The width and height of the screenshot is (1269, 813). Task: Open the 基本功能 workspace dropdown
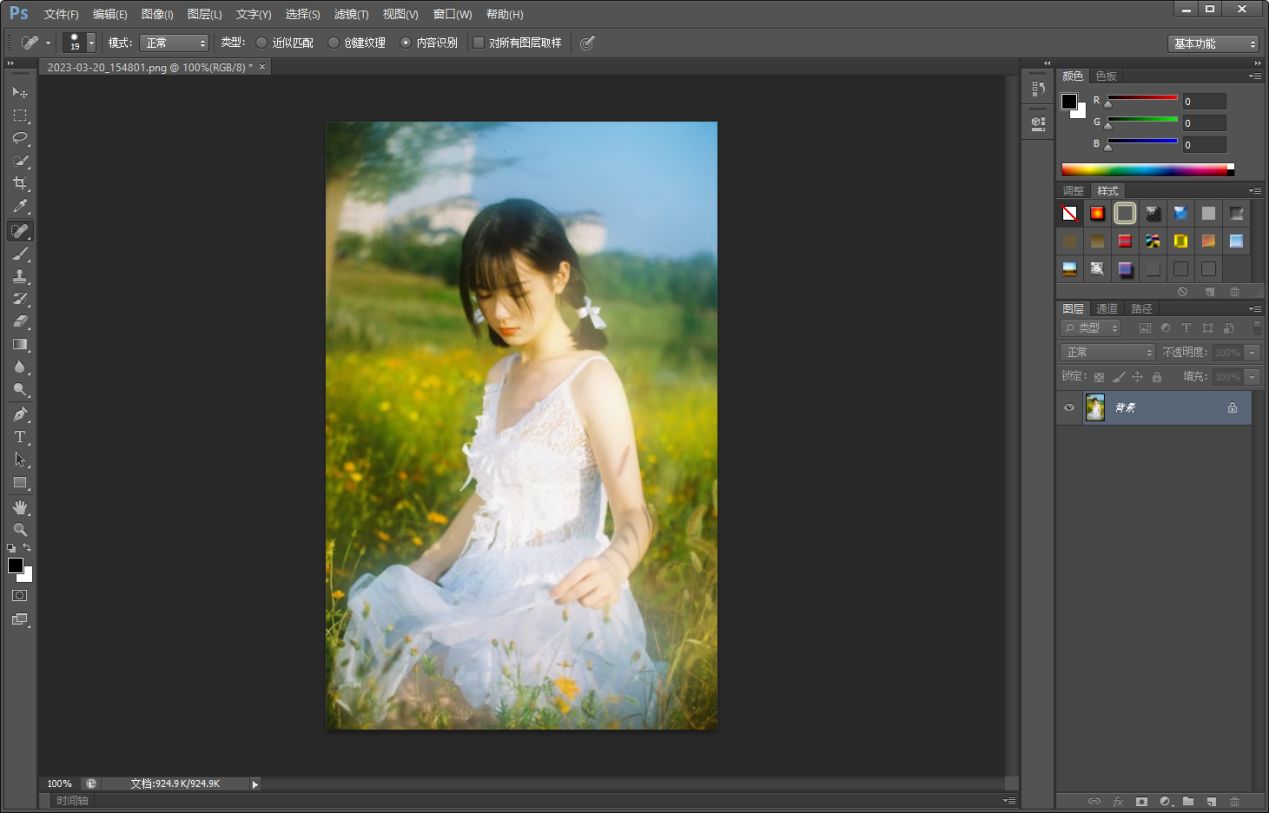pyautogui.click(x=1213, y=44)
